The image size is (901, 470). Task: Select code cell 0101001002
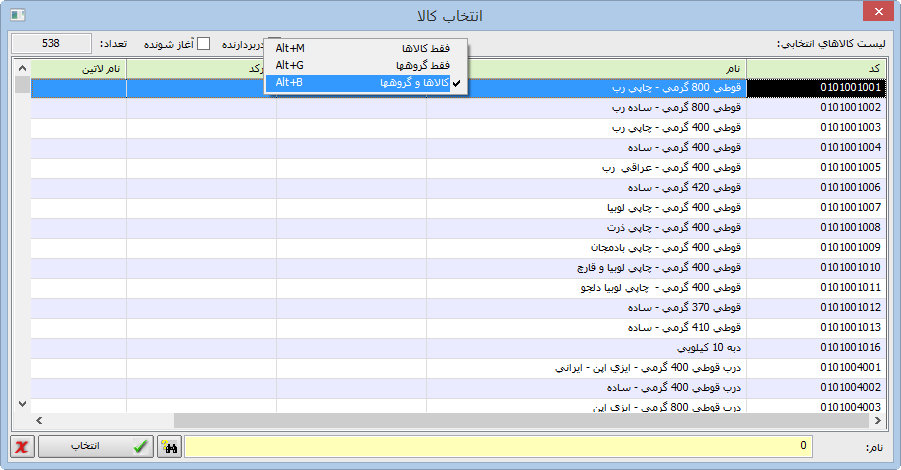coord(816,108)
